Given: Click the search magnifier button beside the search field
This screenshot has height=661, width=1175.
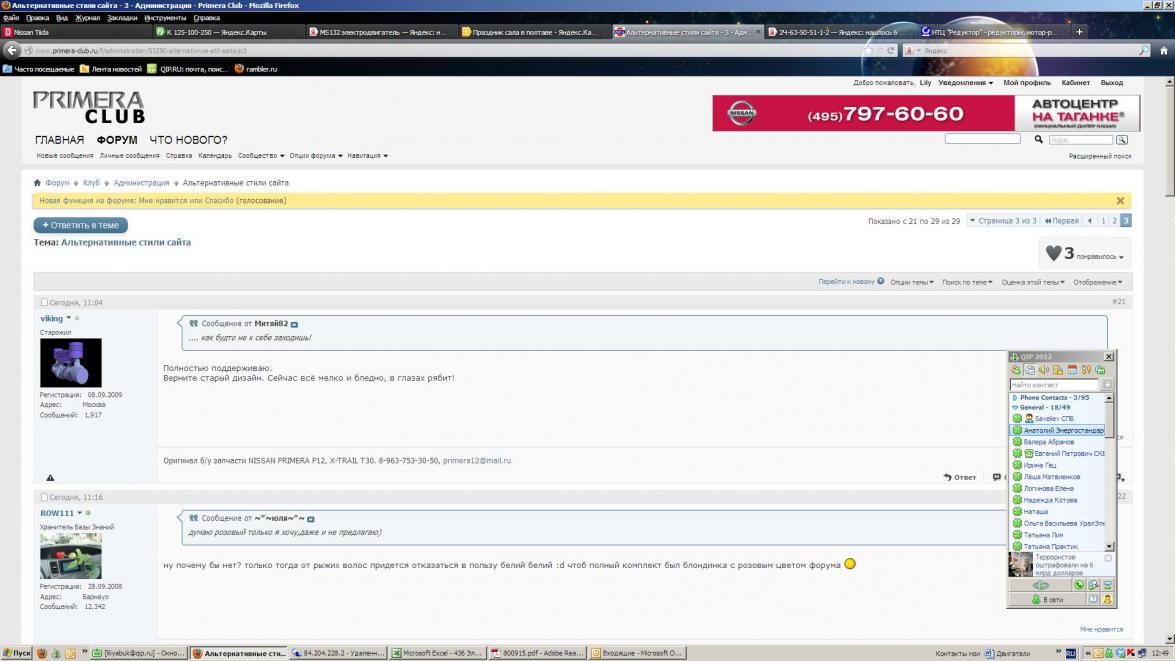Looking at the screenshot, I should (1121, 140).
